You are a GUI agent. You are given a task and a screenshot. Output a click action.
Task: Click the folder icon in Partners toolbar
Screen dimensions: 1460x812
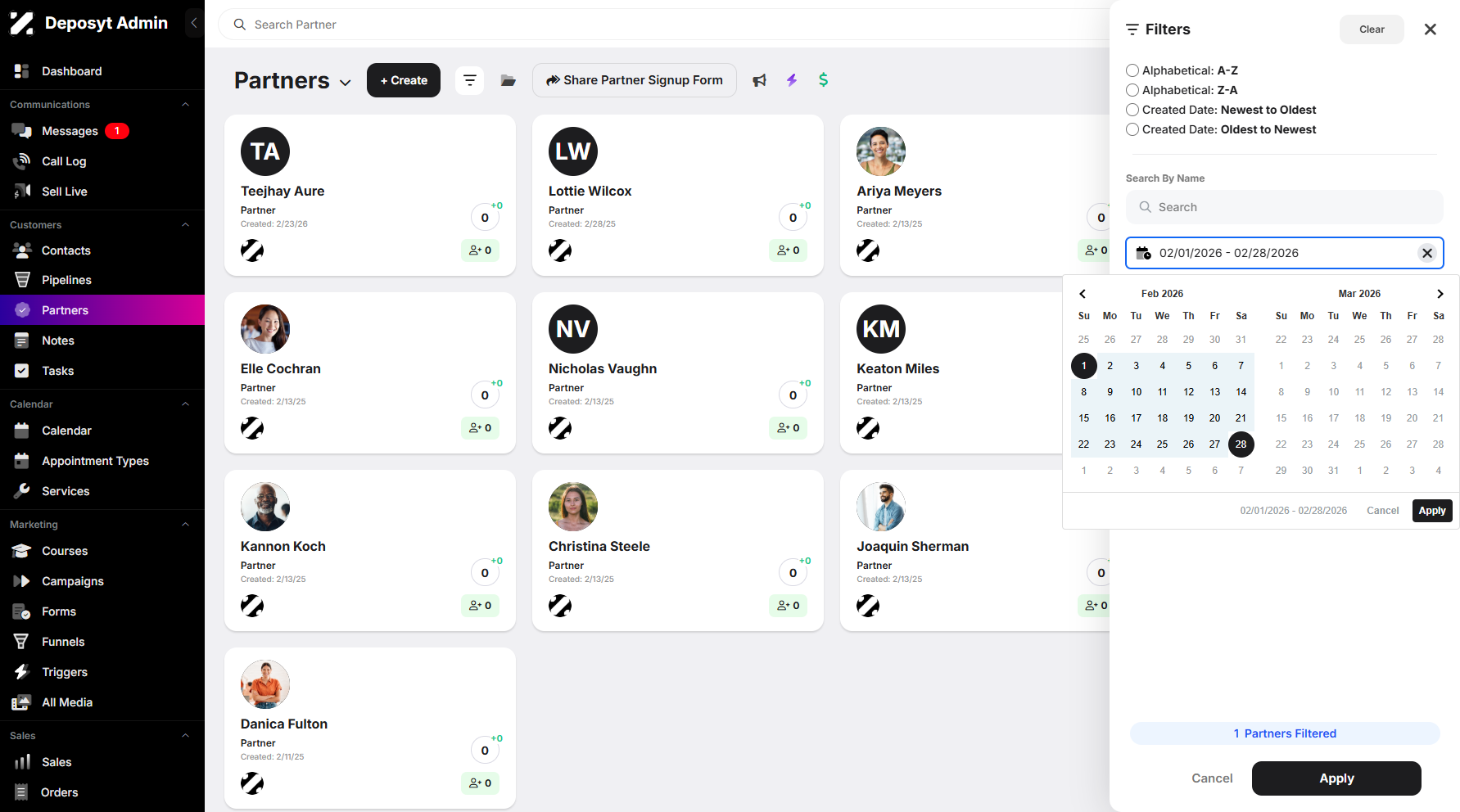(509, 80)
